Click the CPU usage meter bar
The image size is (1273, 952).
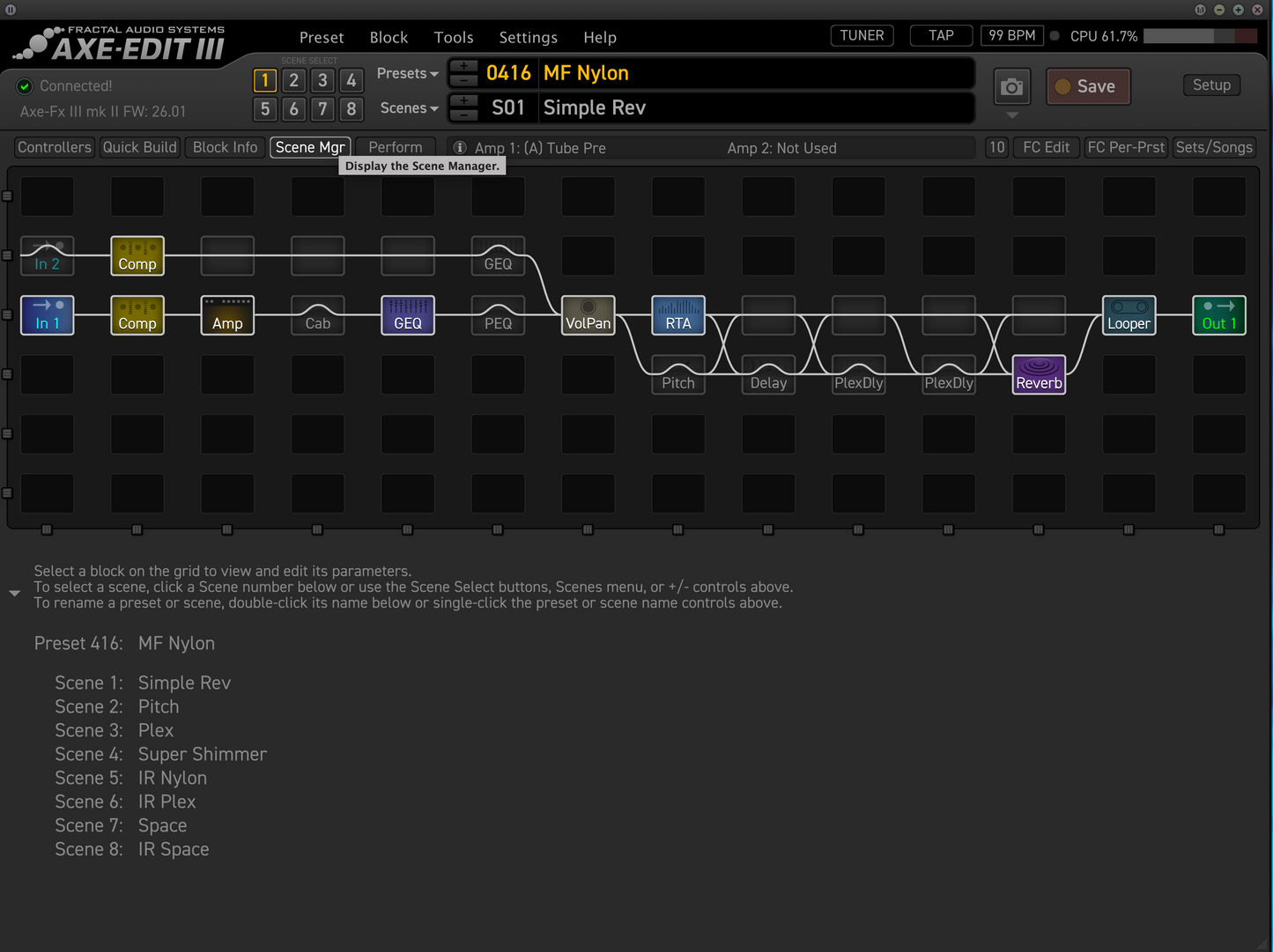point(1200,36)
